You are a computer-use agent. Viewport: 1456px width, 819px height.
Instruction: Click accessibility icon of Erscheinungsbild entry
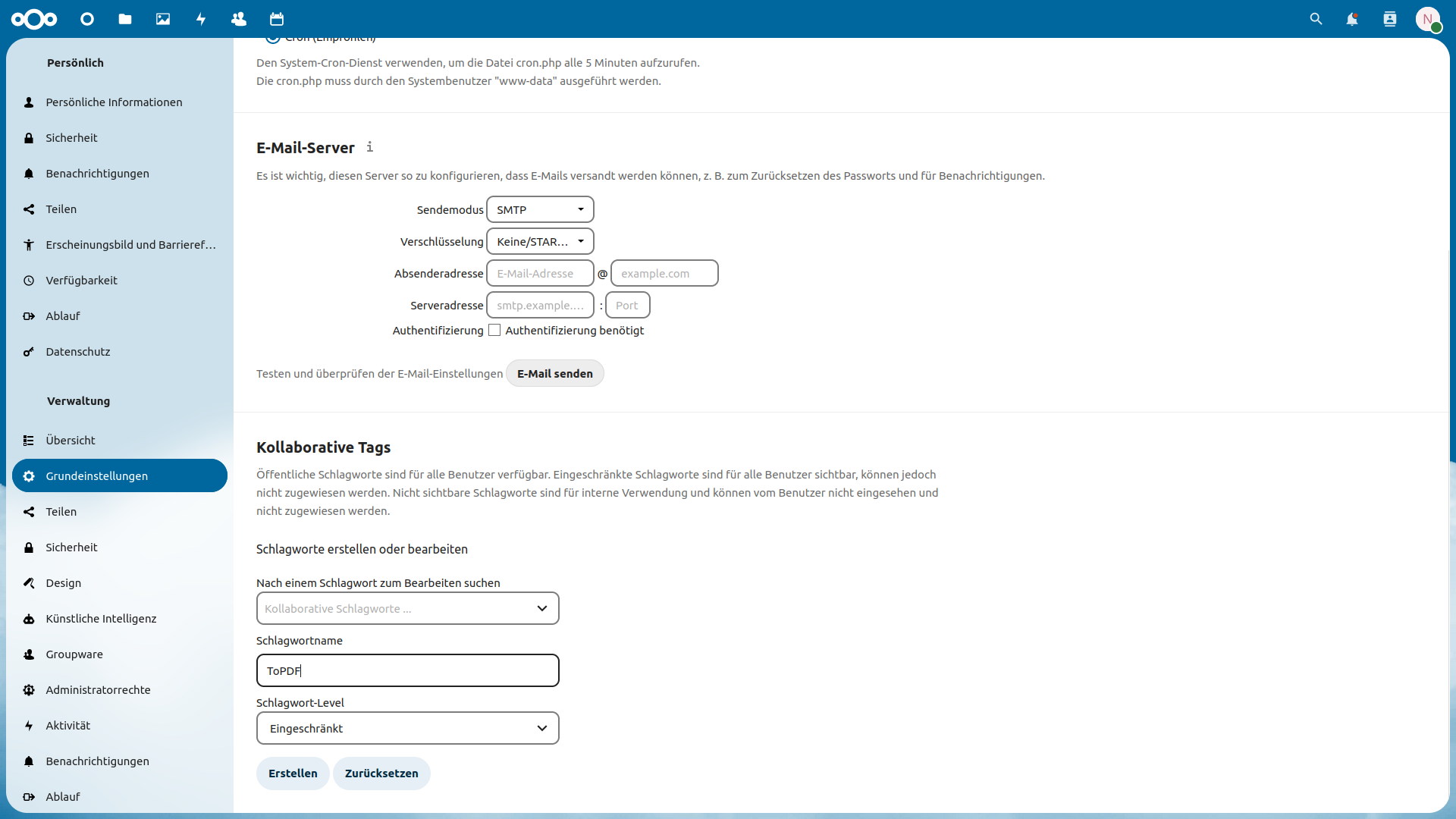(29, 245)
